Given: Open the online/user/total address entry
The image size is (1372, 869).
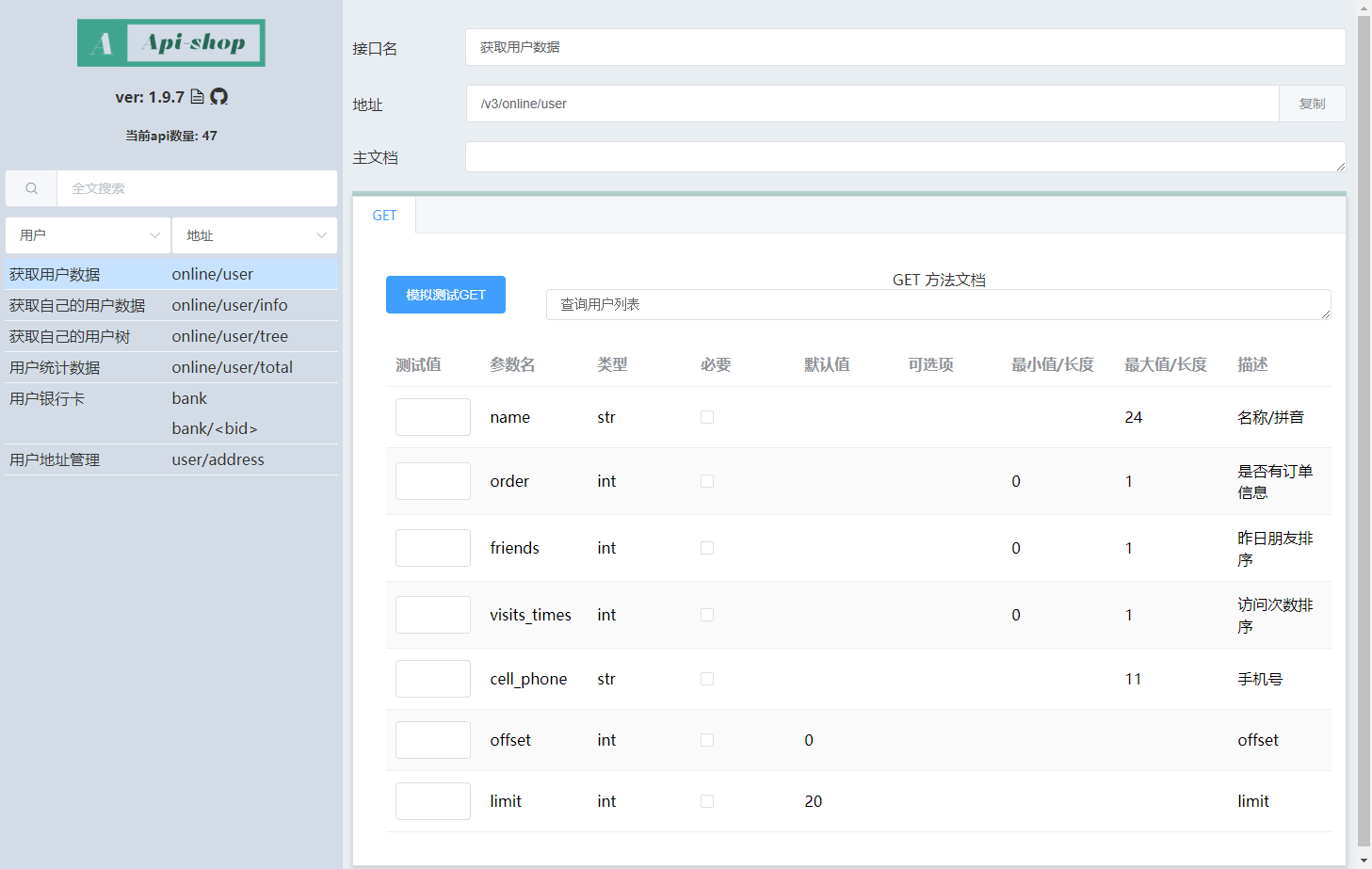Looking at the screenshot, I should tap(232, 367).
